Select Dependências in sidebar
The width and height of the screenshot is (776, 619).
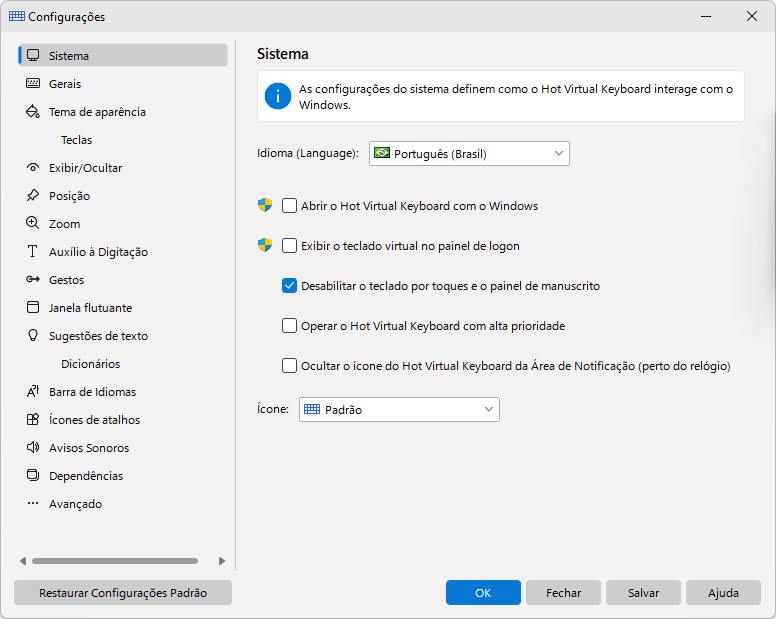(x=123, y=476)
